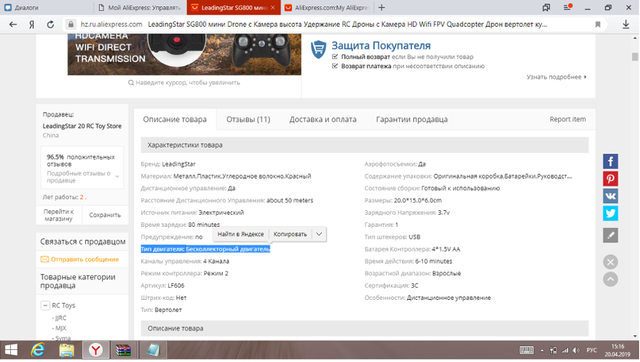
Task: Open the Доставка и оплата tab
Action: click(x=323, y=119)
